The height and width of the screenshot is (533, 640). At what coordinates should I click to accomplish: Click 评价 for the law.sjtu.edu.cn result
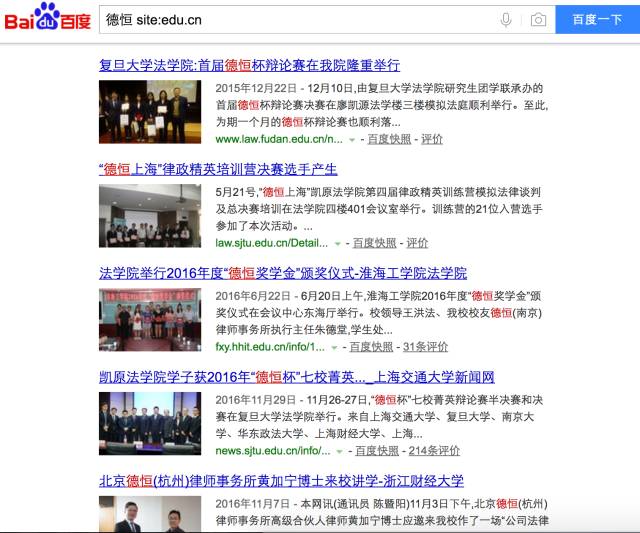[x=417, y=243]
